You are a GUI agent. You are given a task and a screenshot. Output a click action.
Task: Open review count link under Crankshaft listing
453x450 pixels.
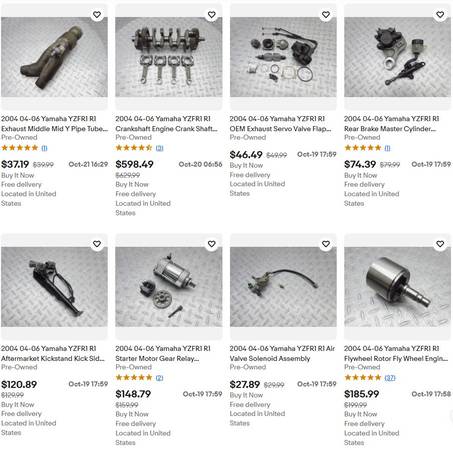tap(160, 148)
